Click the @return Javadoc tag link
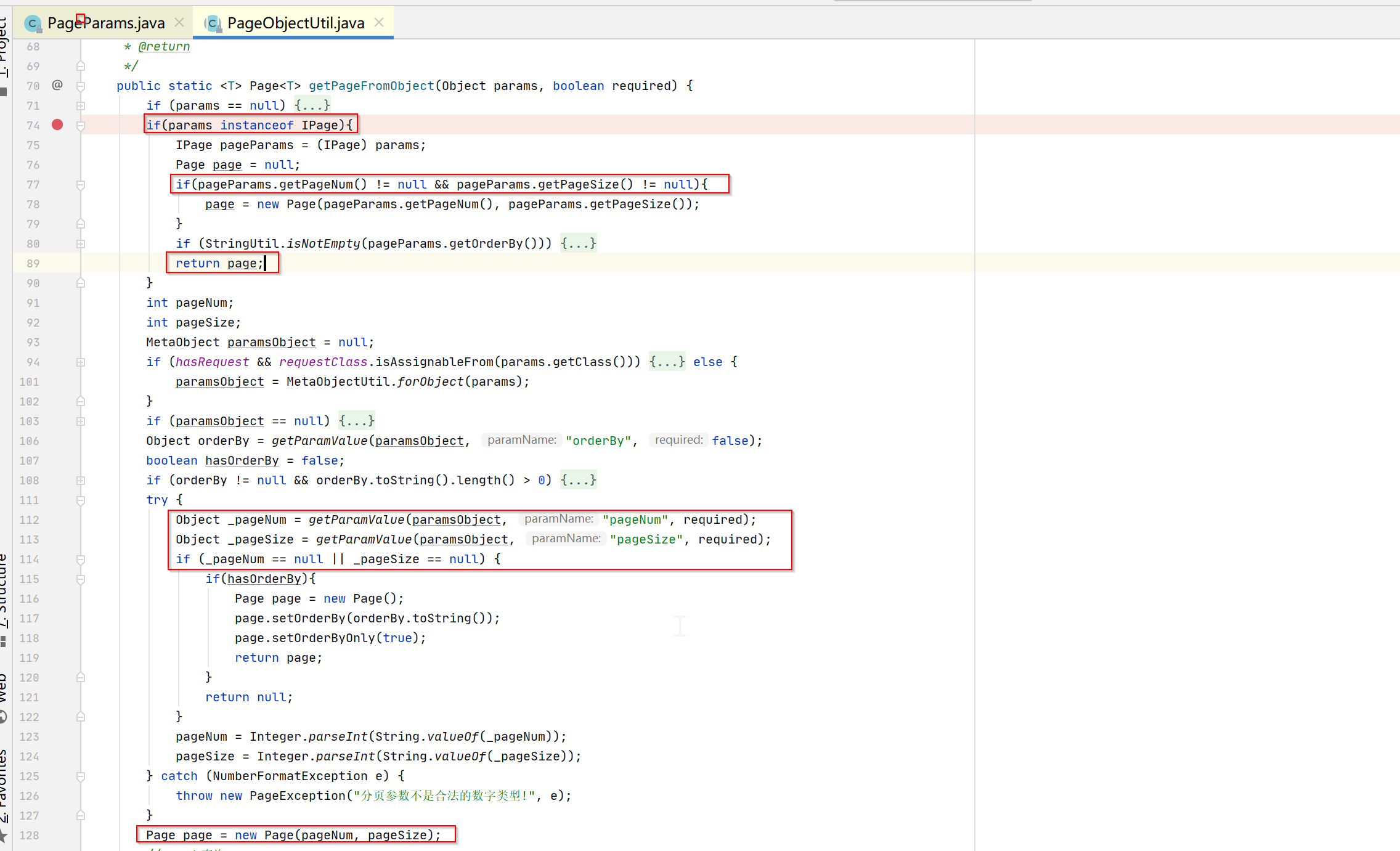The height and width of the screenshot is (851, 1400). (x=164, y=46)
